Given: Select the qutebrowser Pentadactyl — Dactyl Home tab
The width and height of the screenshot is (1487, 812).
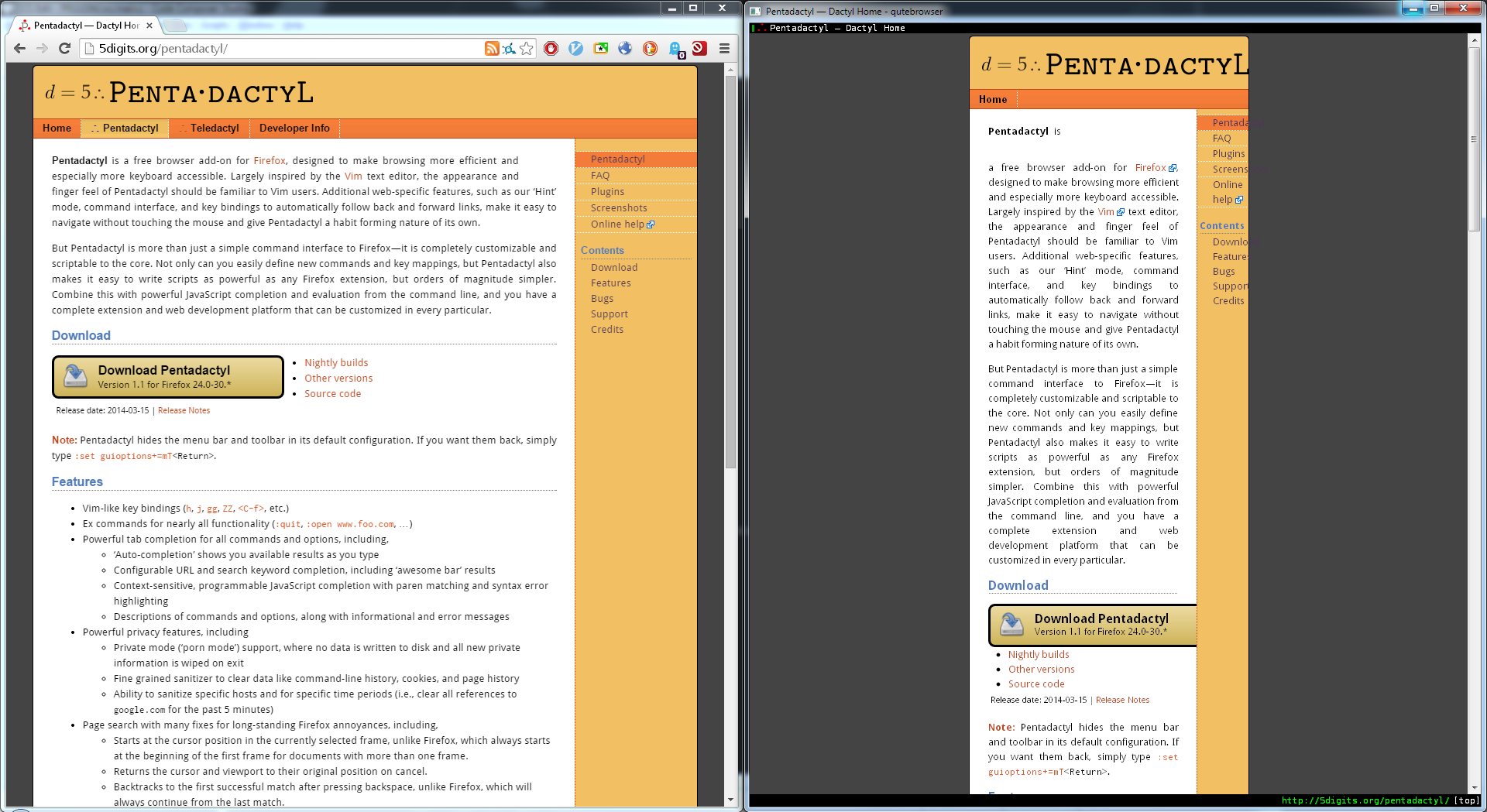Looking at the screenshot, I should click(x=837, y=28).
